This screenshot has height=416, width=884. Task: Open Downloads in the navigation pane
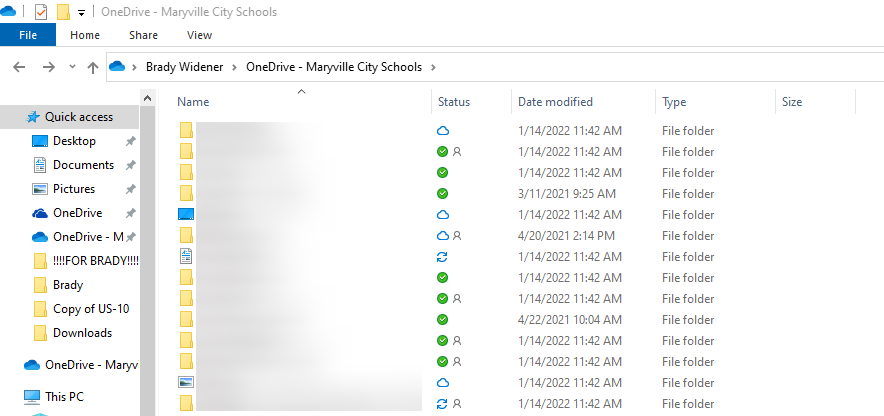[x=82, y=333]
